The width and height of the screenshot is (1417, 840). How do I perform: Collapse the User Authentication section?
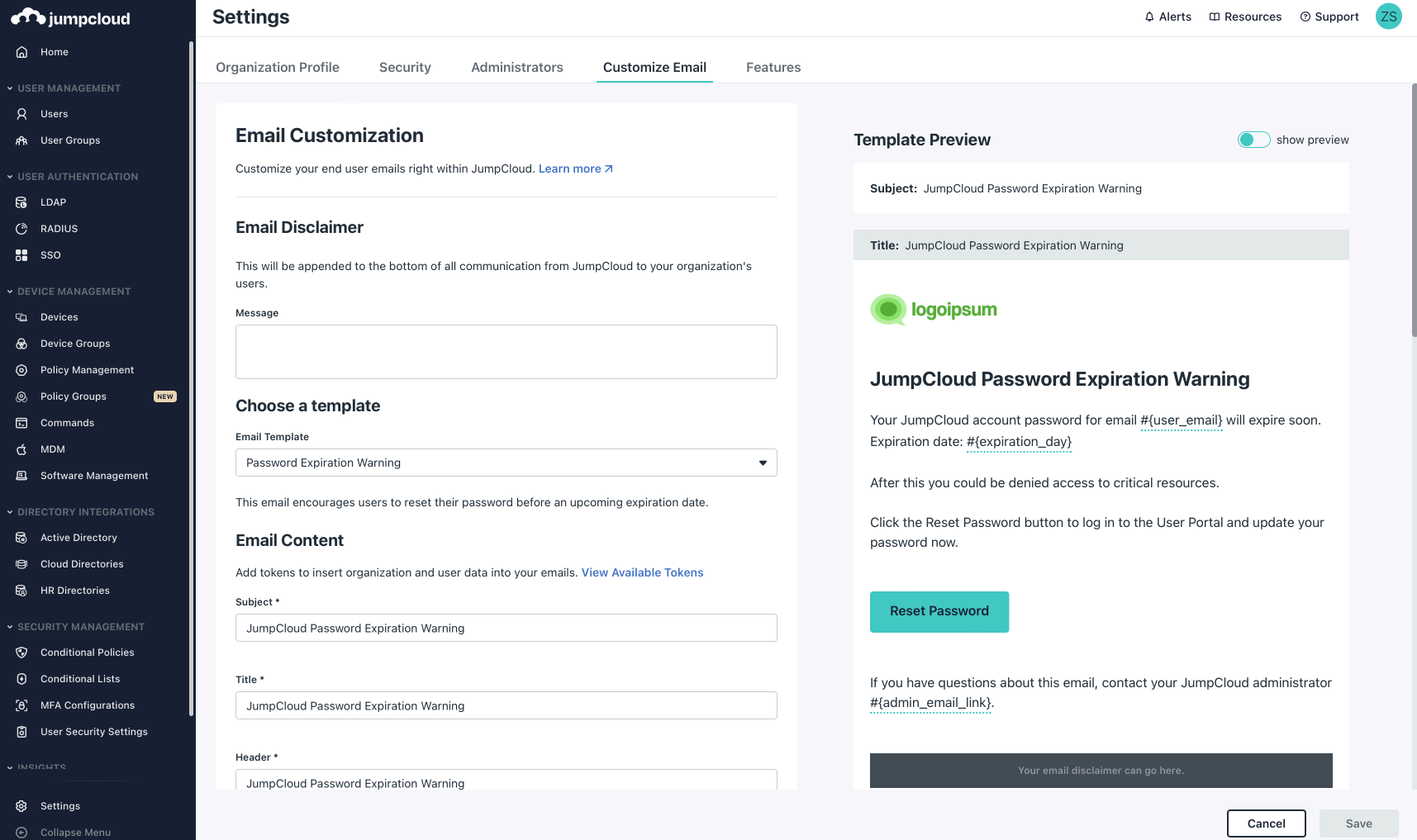(10, 177)
